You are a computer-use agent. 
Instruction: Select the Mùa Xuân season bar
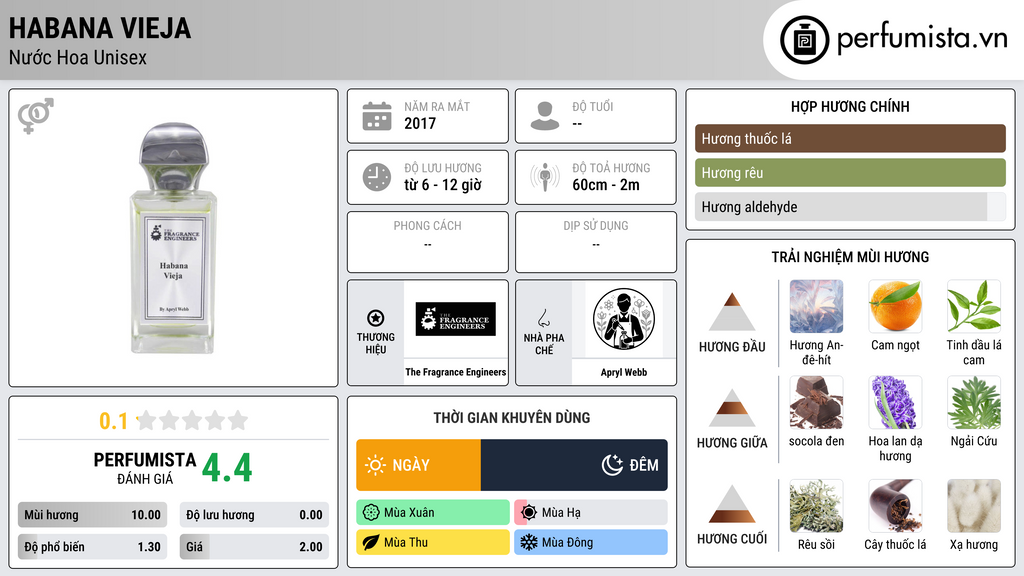point(433,513)
